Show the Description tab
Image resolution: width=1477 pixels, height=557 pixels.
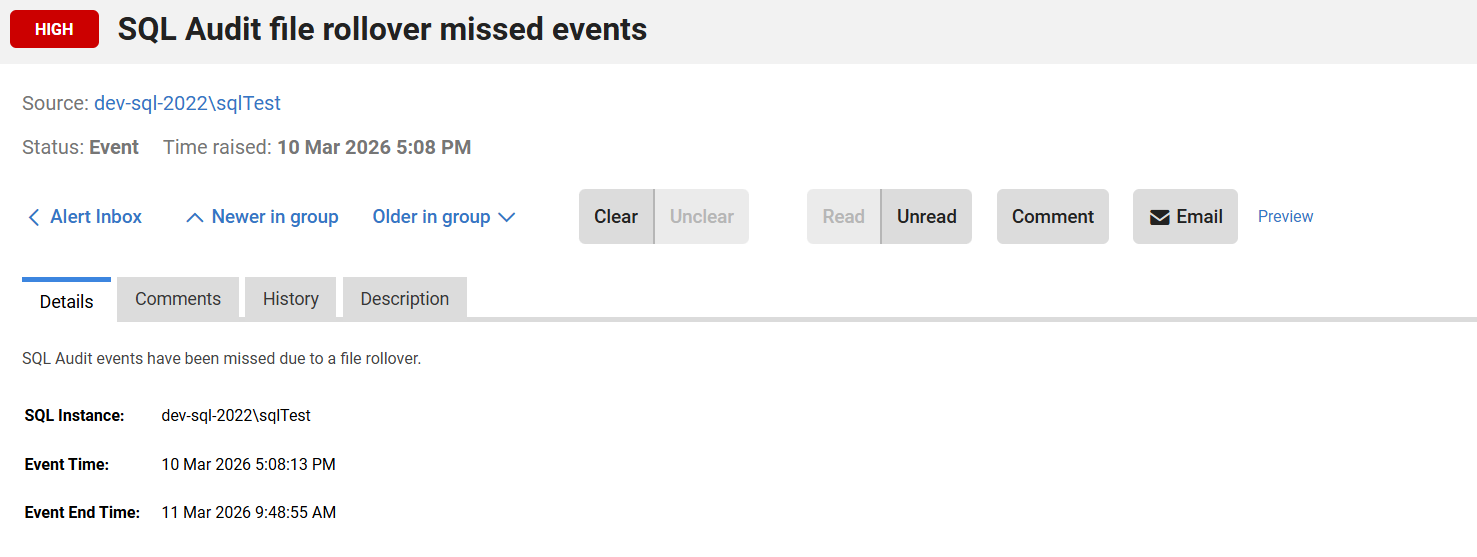pyautogui.click(x=405, y=299)
